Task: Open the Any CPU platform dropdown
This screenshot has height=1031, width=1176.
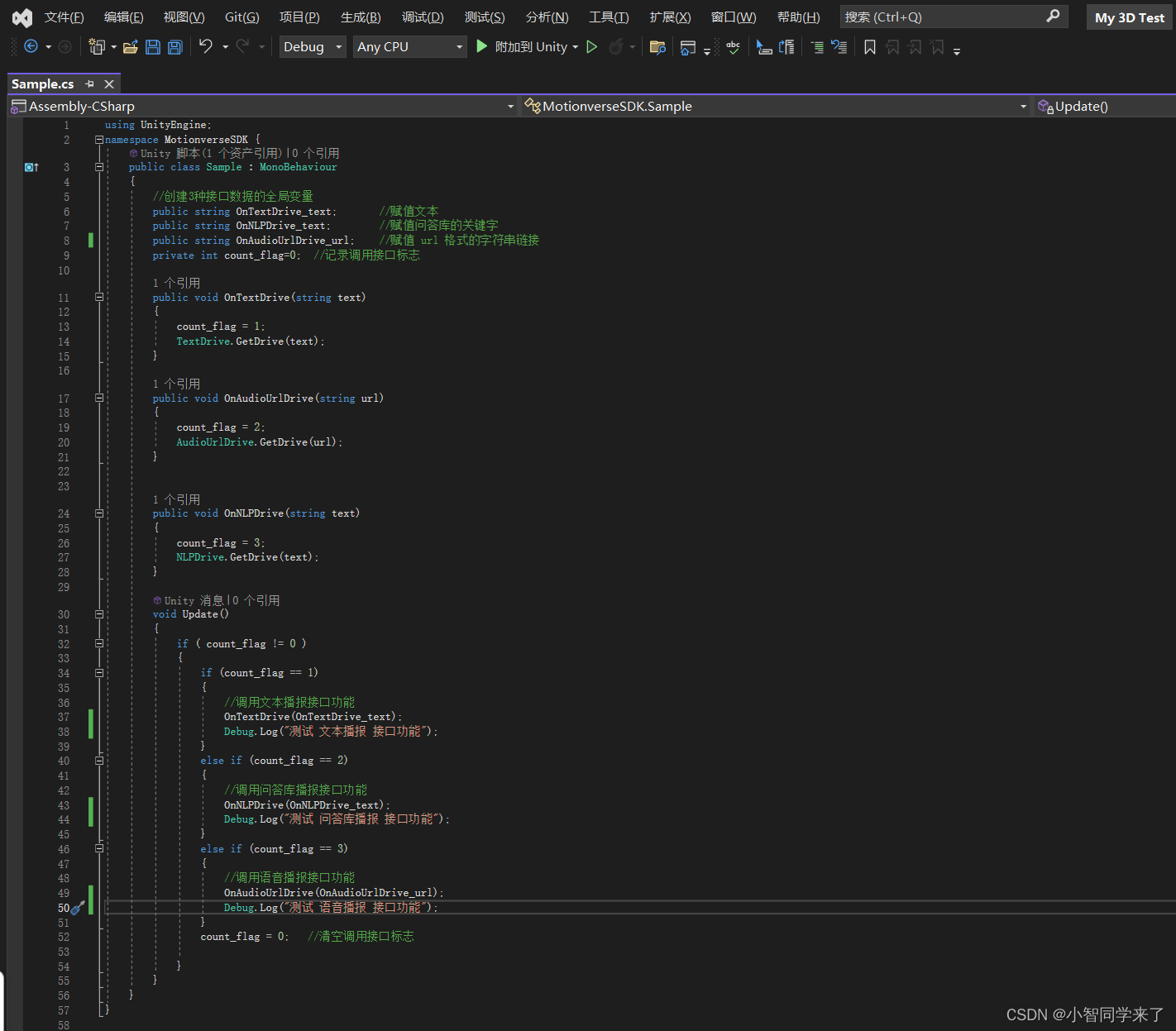Action: tap(410, 47)
